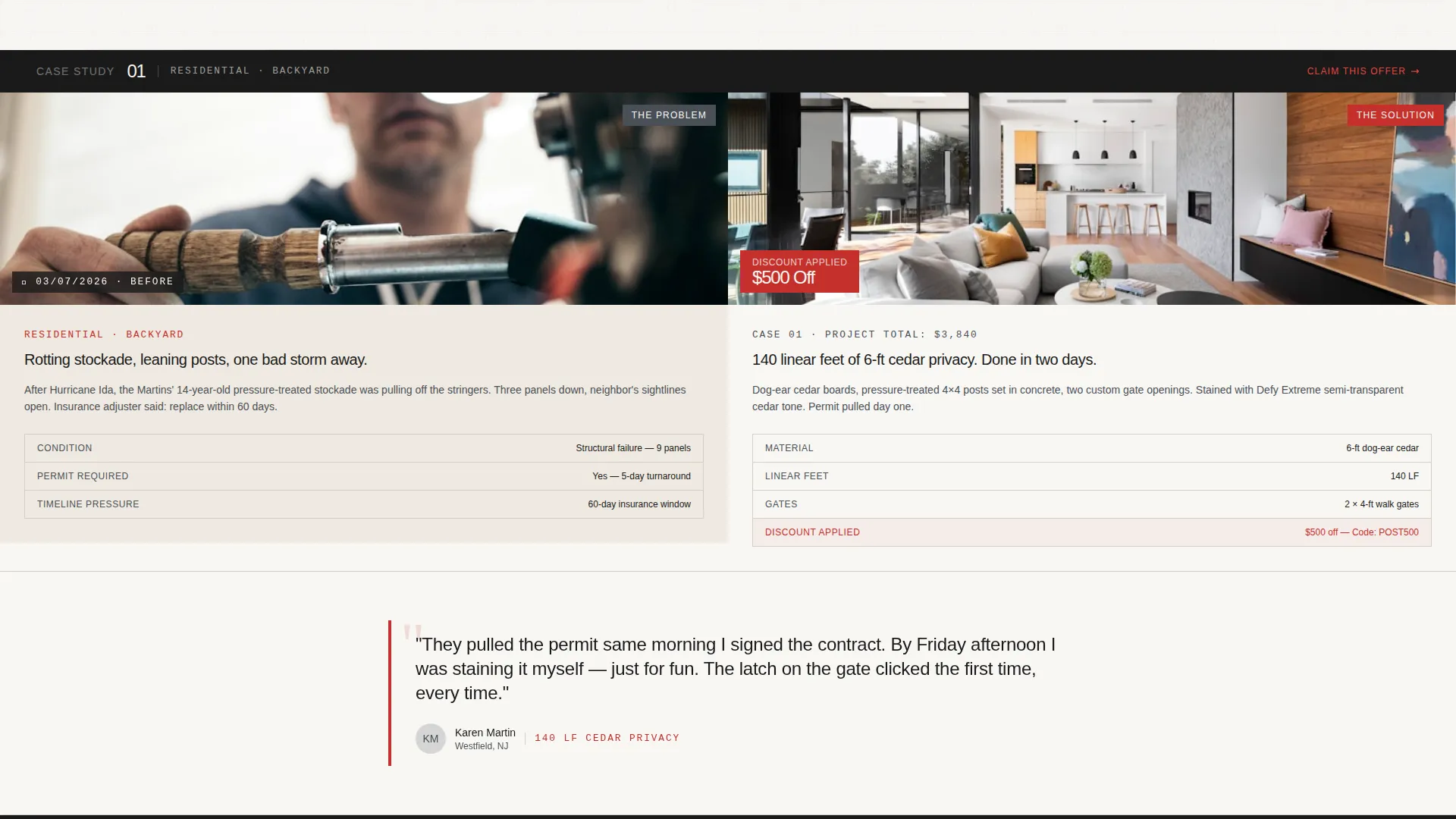Select the Permit Required row label
The height and width of the screenshot is (819, 1456).
[x=83, y=476]
